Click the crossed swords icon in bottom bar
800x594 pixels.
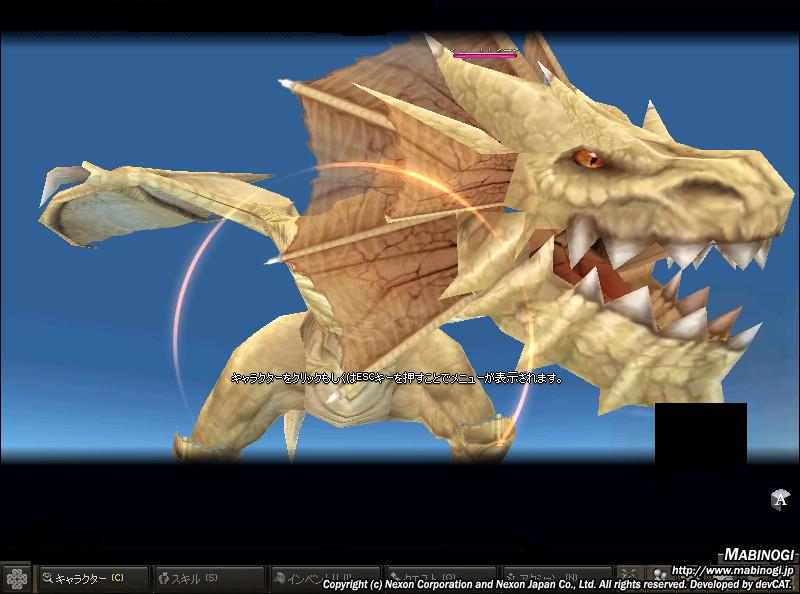click(631, 575)
